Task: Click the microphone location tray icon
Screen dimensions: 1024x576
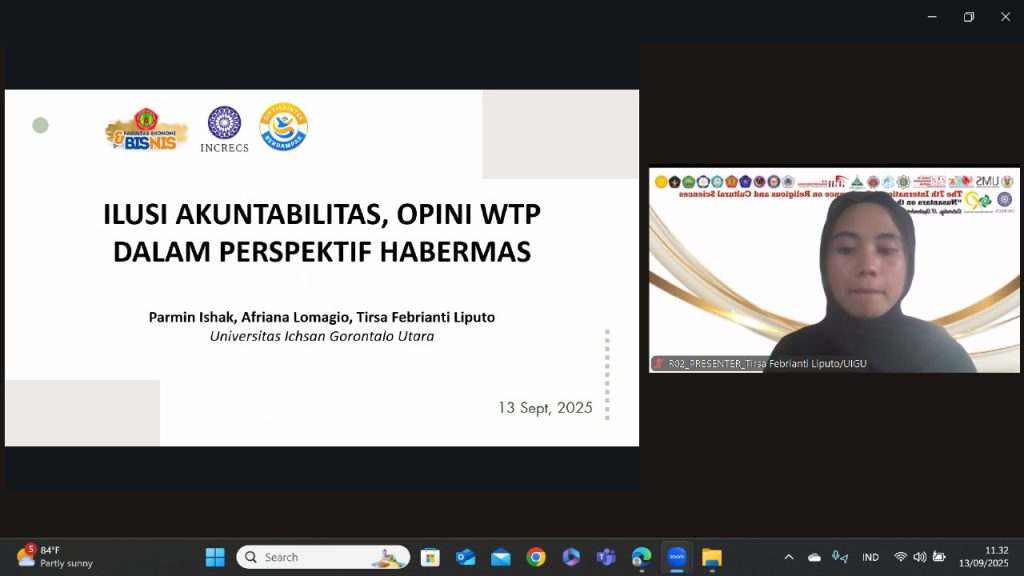Action: 840,557
